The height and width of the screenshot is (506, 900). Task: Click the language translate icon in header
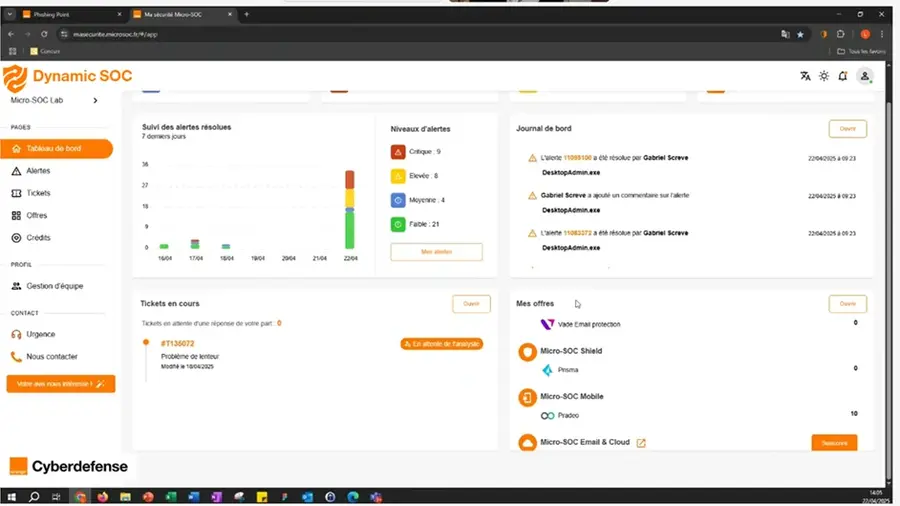(805, 76)
